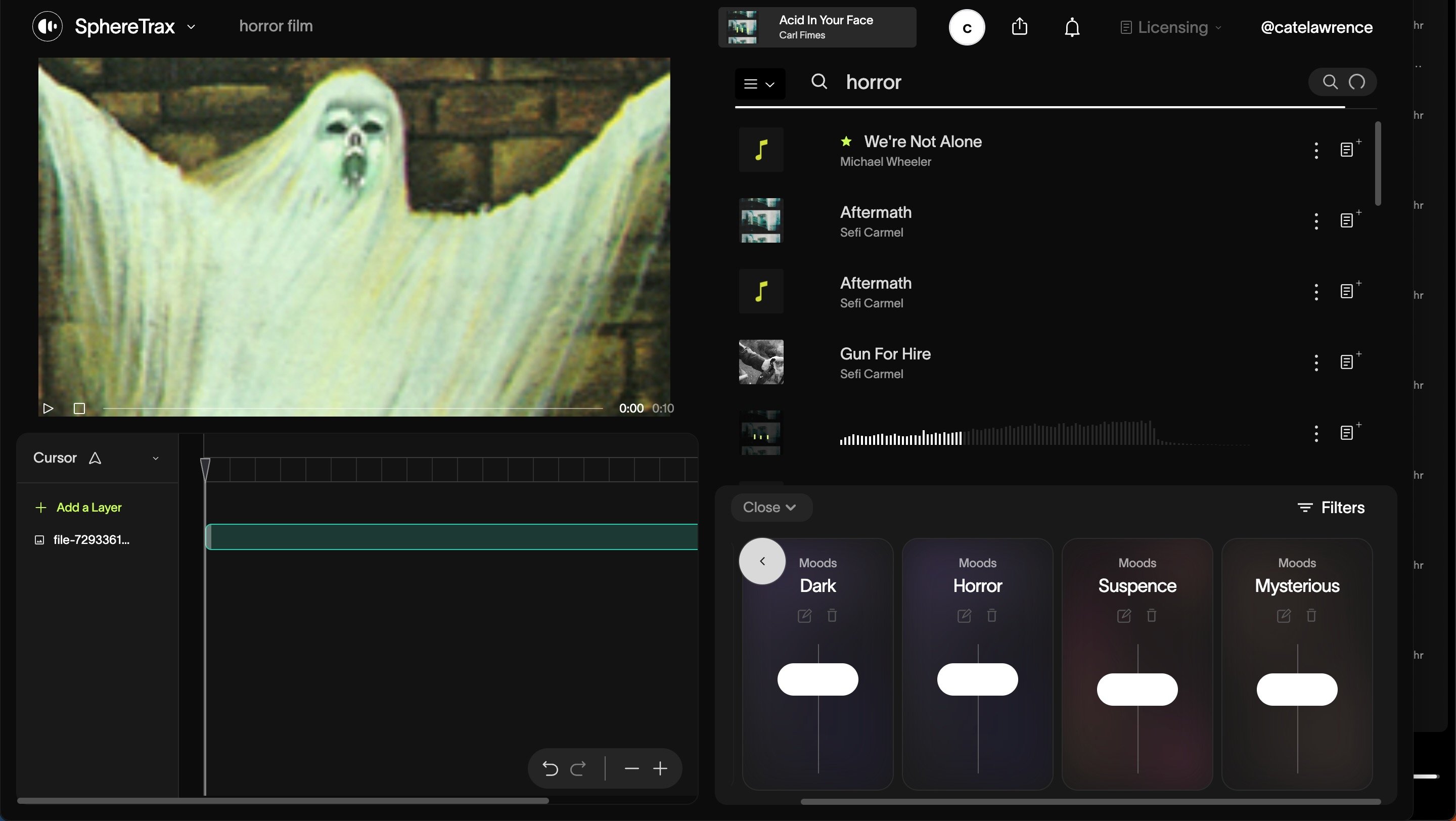Edit the Horror mood card
Screen dimensions: 1456x821
pyautogui.click(x=964, y=615)
